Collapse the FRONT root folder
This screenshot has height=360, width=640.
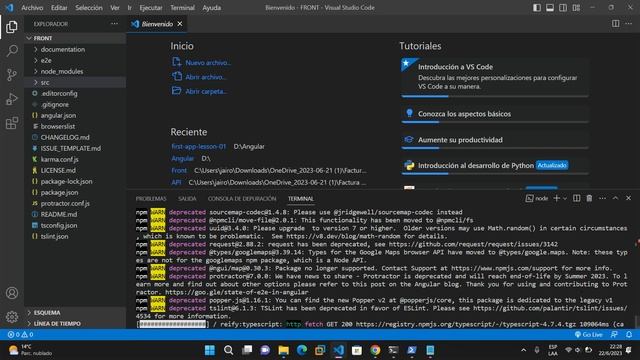point(75,38)
